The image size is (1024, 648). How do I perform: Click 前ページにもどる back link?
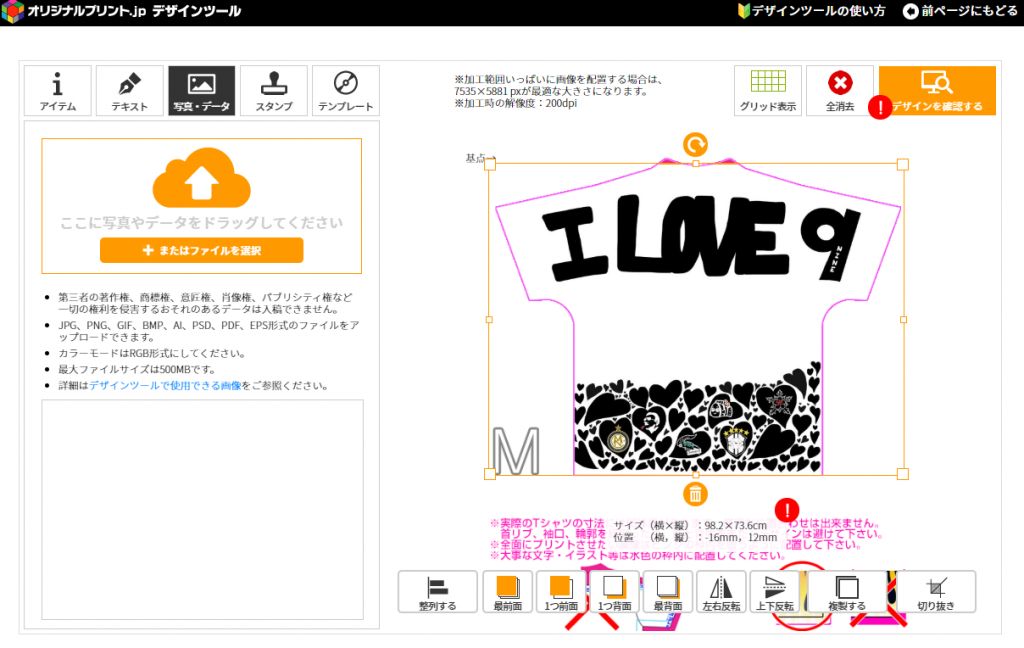[x=960, y=11]
